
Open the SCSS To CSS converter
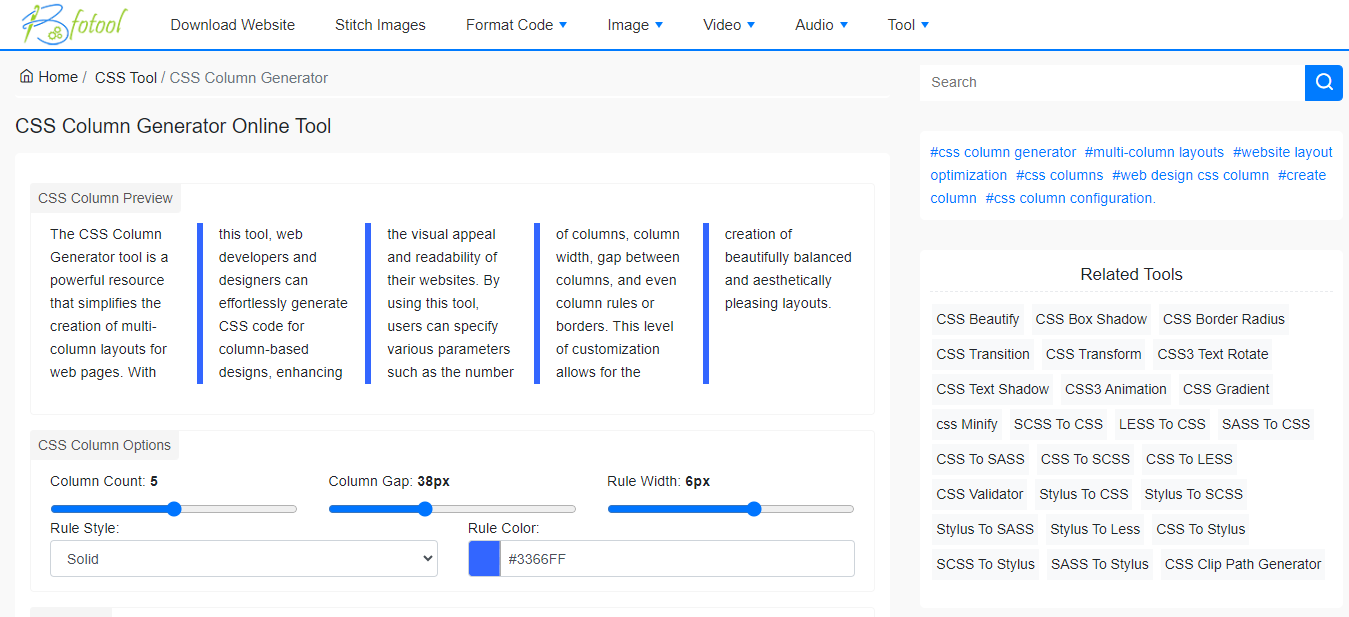coord(1058,424)
